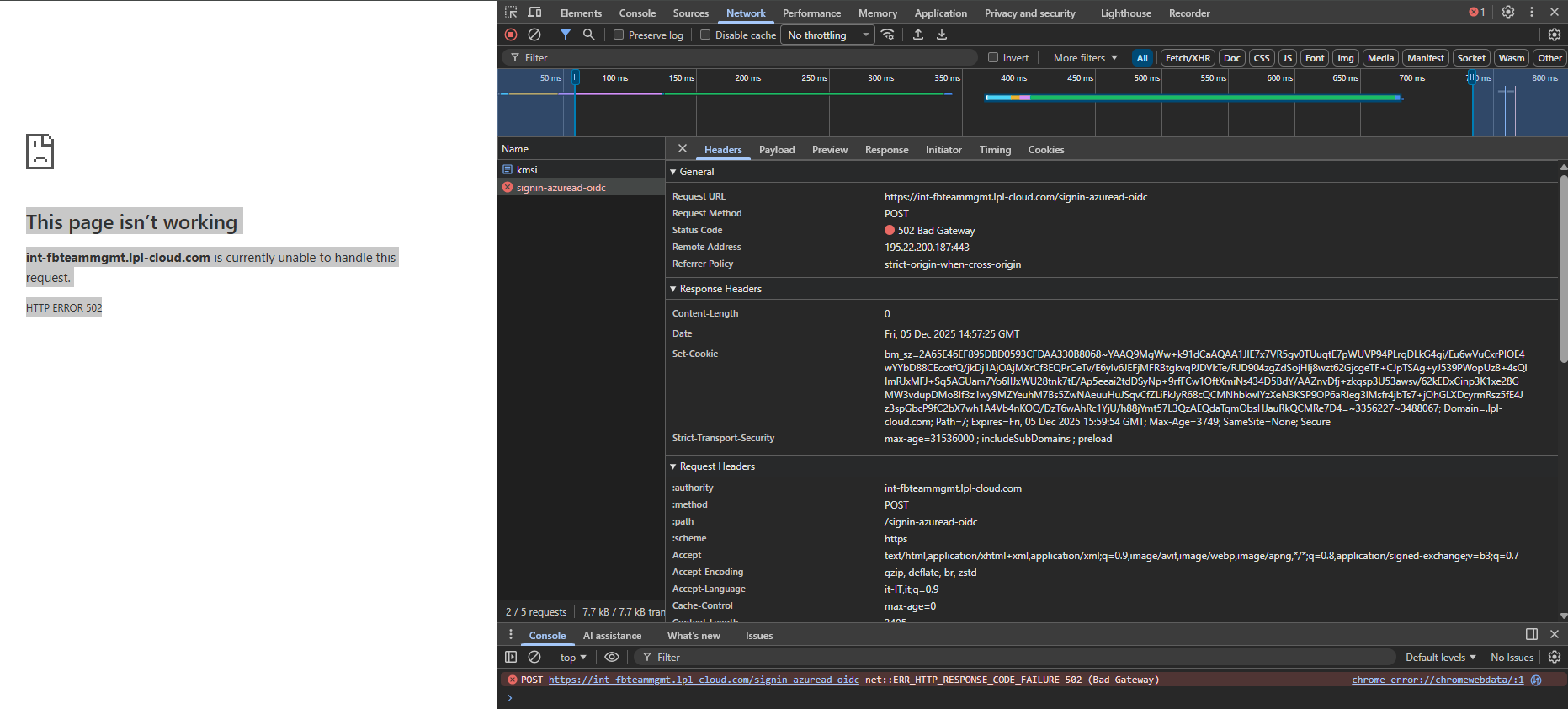Open the No throttling dropdown
This screenshot has height=709, width=1568.
tap(827, 35)
